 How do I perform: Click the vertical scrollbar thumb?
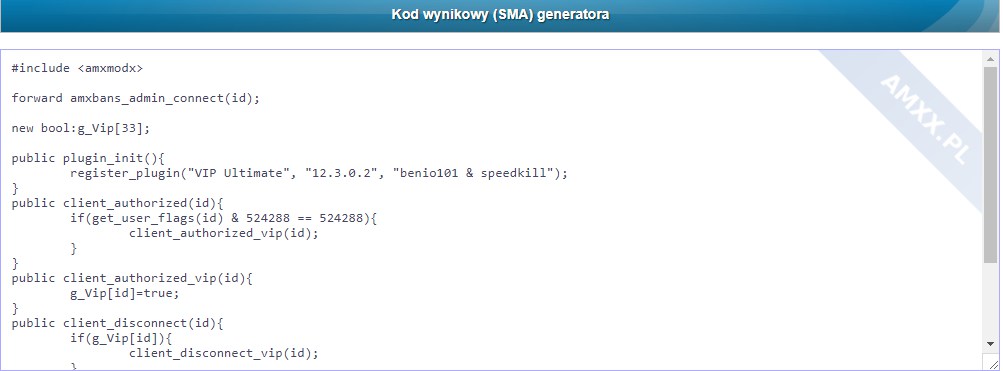pos(990,164)
